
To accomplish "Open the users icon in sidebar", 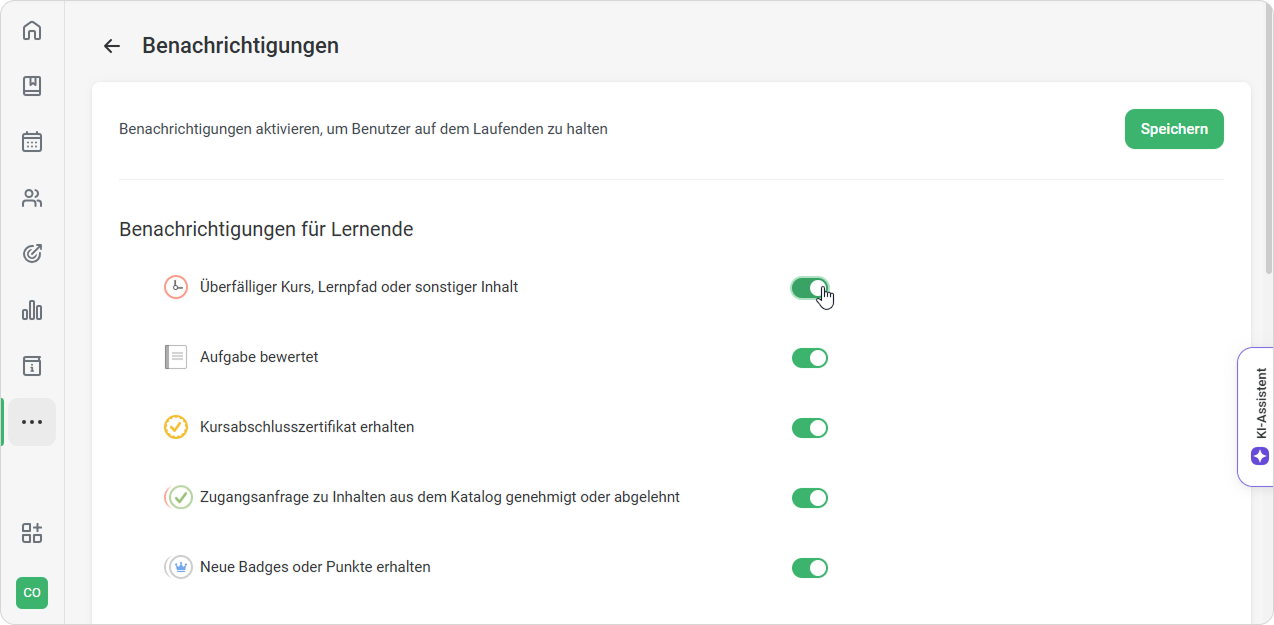I will 32,198.
